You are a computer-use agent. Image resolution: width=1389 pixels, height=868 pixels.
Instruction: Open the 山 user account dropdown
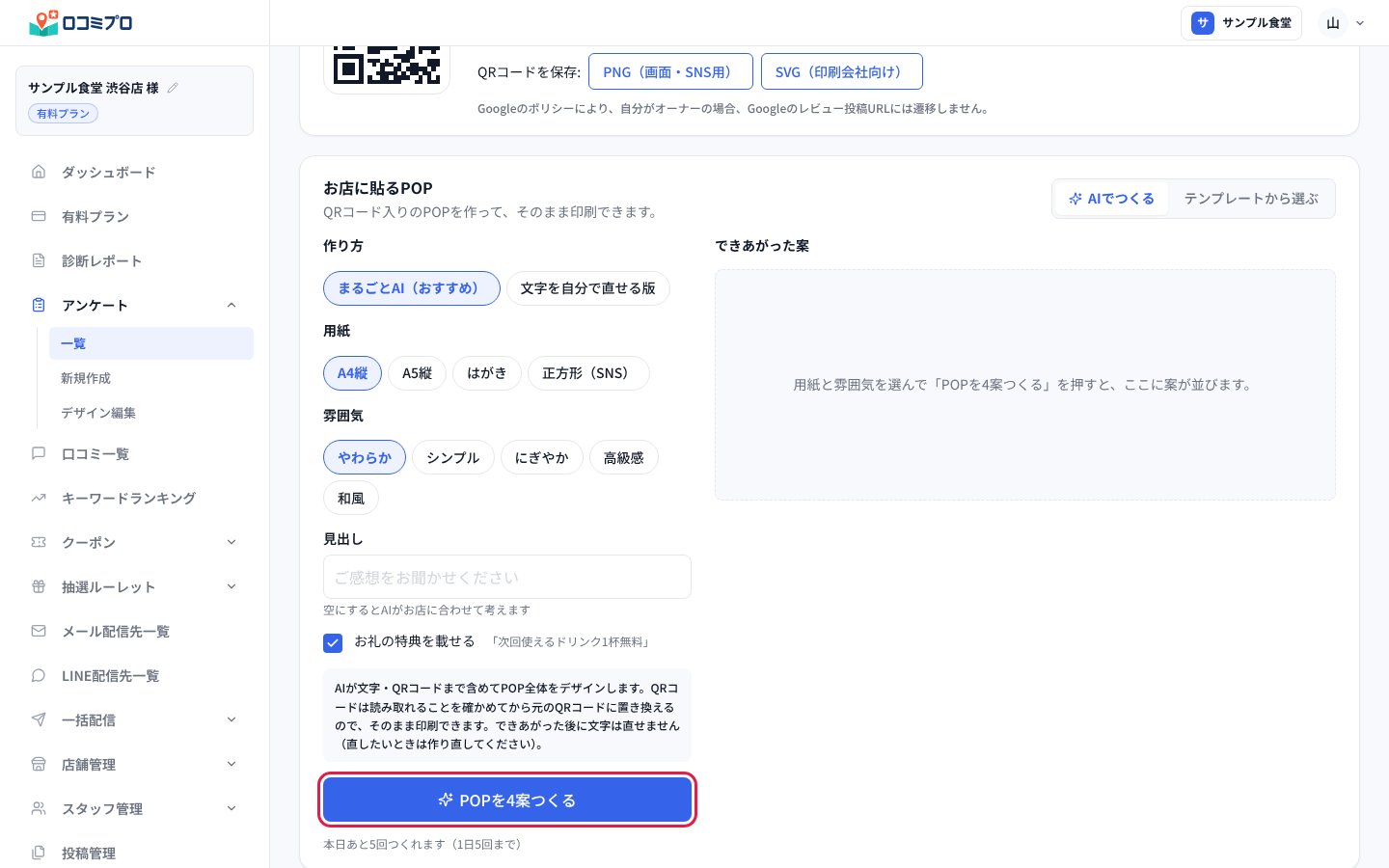[1344, 23]
